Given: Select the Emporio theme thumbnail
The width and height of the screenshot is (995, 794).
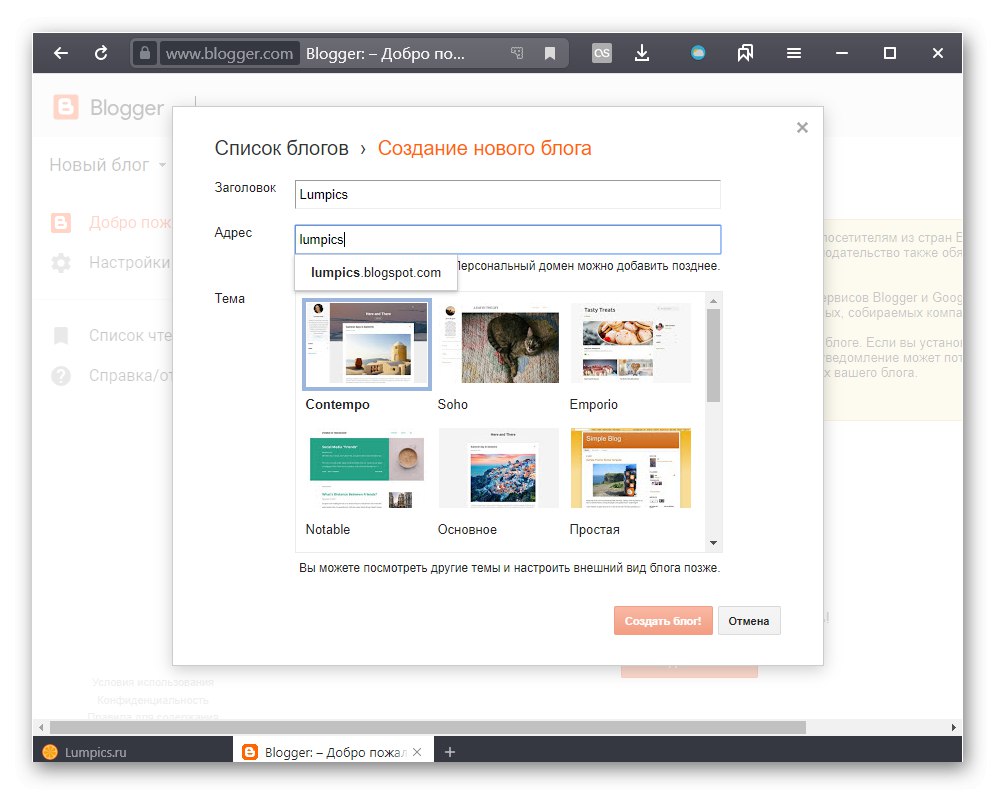Looking at the screenshot, I should [x=631, y=344].
